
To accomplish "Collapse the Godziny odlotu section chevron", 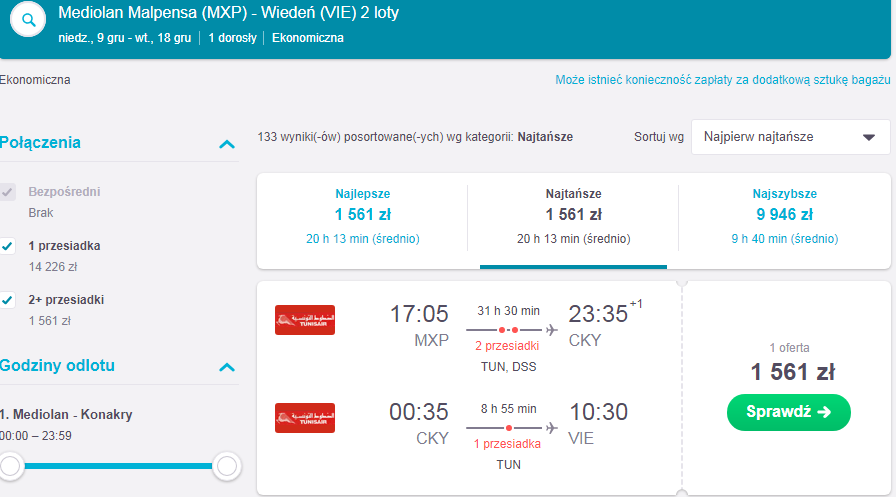I will tap(227, 367).
